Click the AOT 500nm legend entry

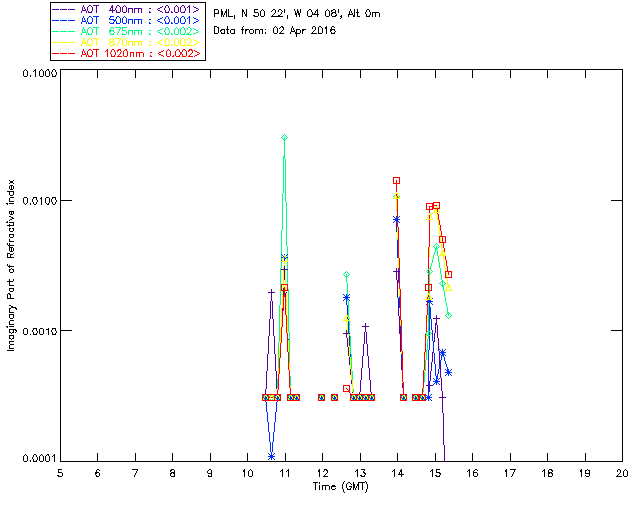[x=127, y=20]
